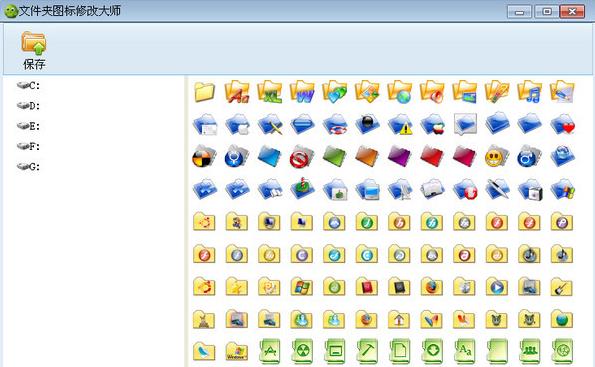Pick the yellow folder with Firefox logo
The height and width of the screenshot is (367, 595).
432,287
